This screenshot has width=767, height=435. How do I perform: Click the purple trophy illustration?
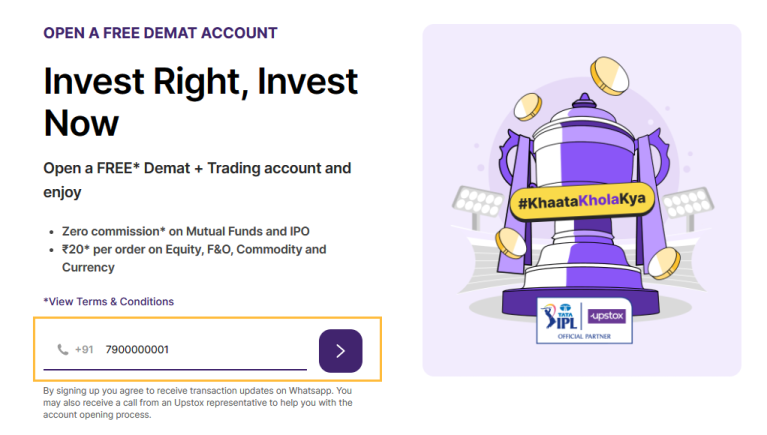coord(582,206)
